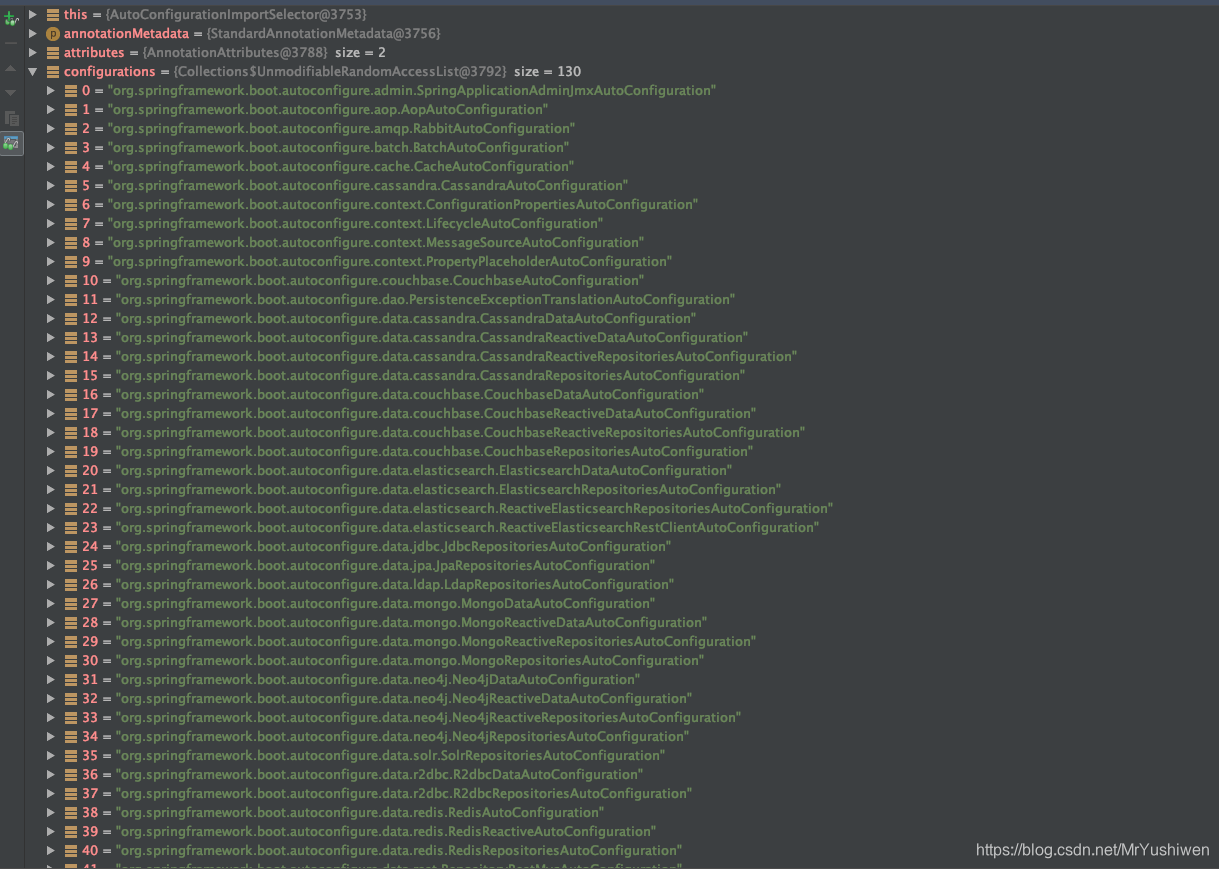Expand element 5 CassandraAutoConfiguration arrow
The width and height of the screenshot is (1219, 869).
point(51,186)
